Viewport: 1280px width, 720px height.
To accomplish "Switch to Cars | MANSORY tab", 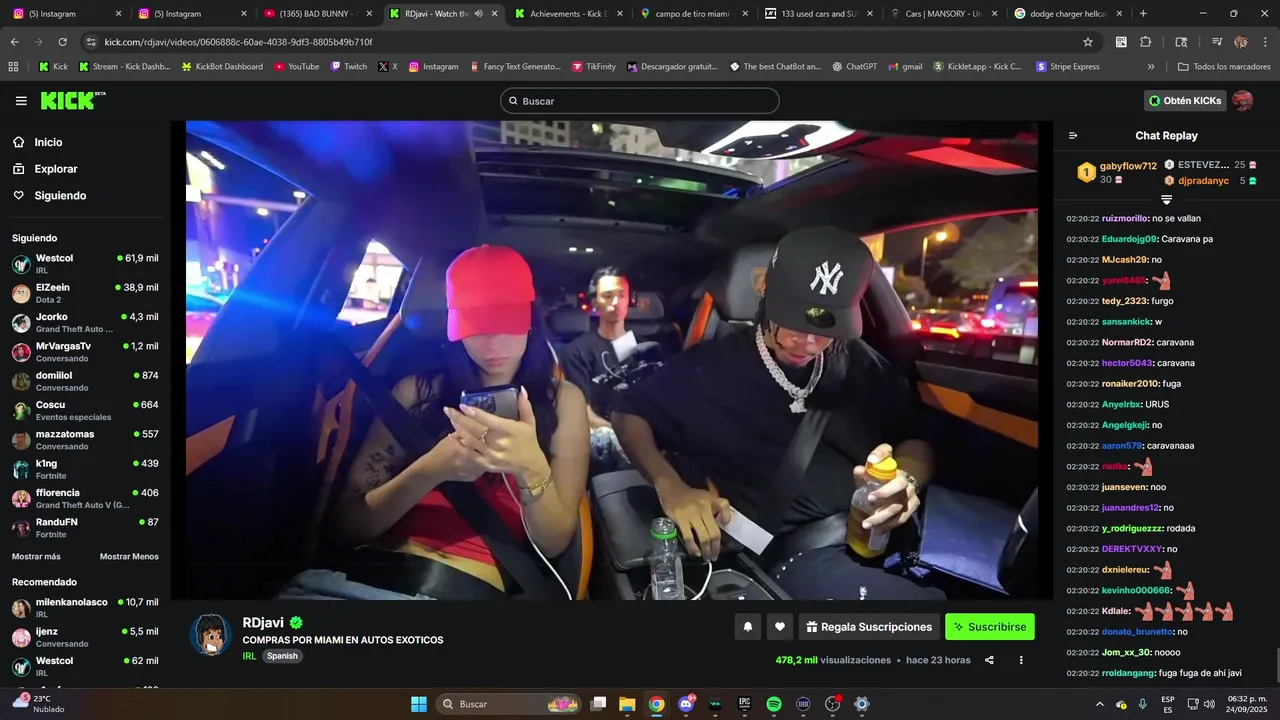I will point(943,14).
